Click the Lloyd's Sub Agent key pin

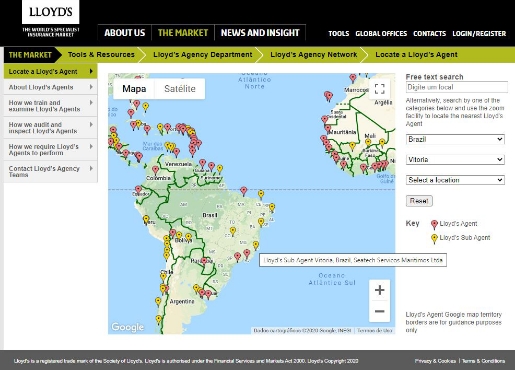coord(434,239)
